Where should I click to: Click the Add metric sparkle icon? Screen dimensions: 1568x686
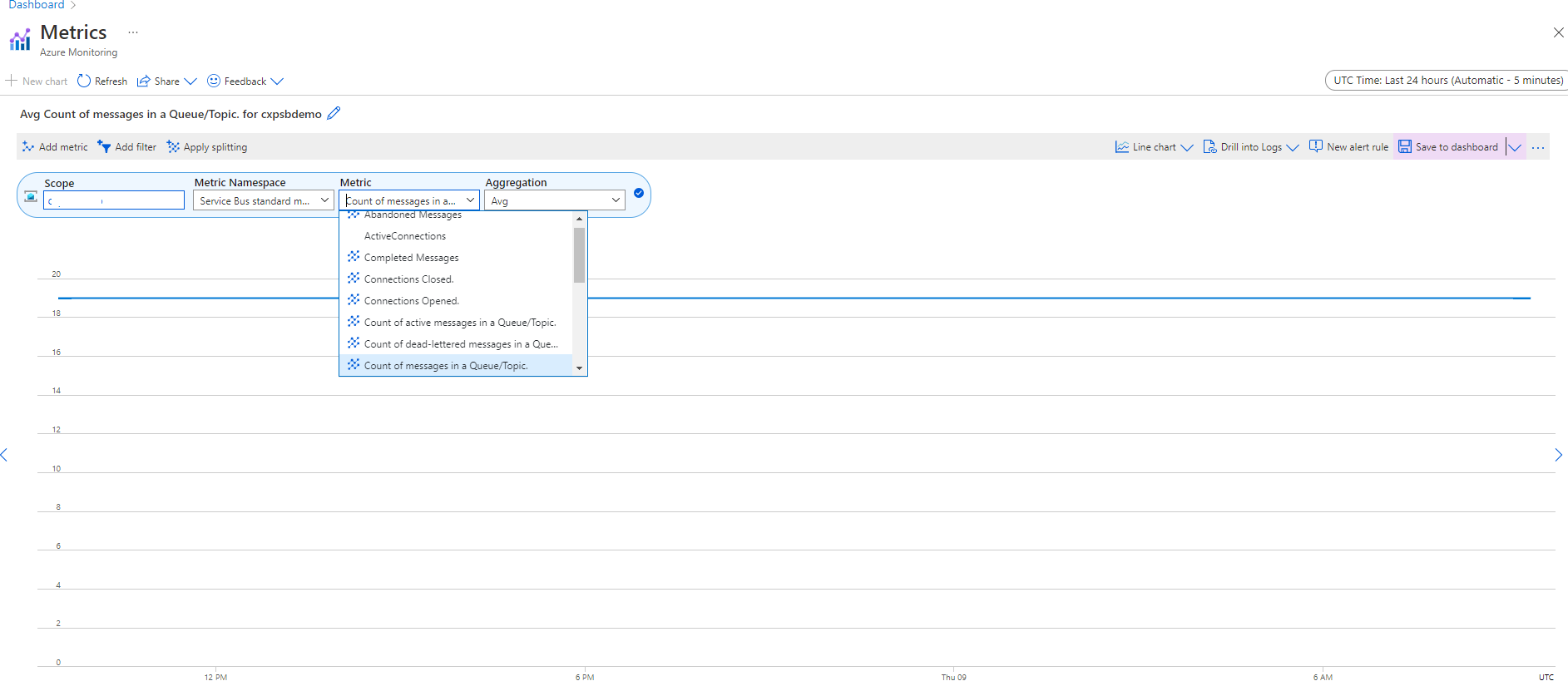[28, 146]
